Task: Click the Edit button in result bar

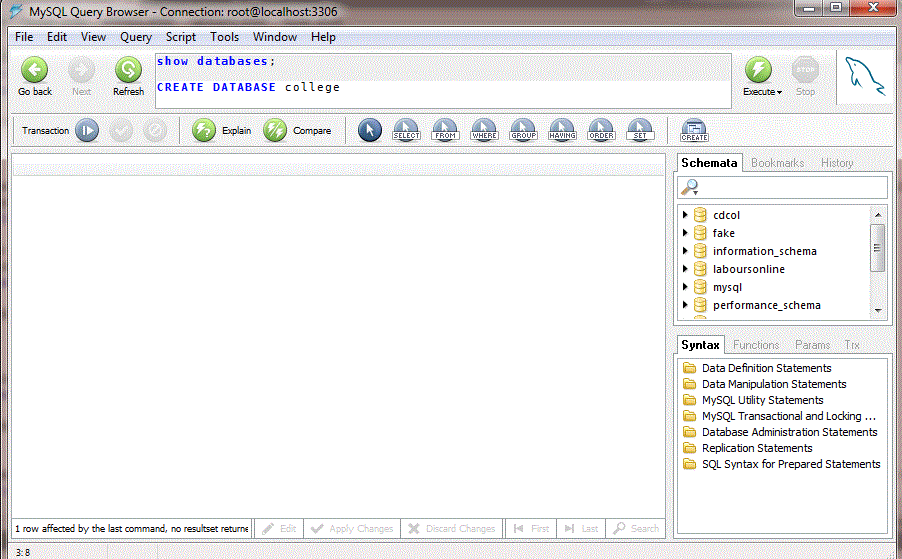Action: 279,529
